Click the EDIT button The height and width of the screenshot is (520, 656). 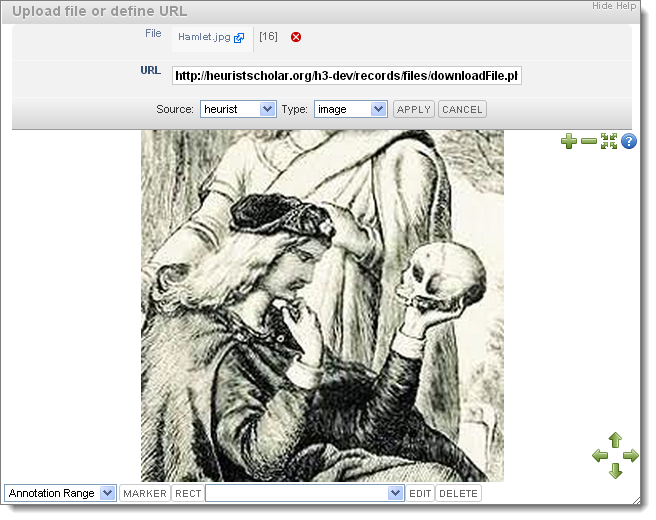[420, 494]
